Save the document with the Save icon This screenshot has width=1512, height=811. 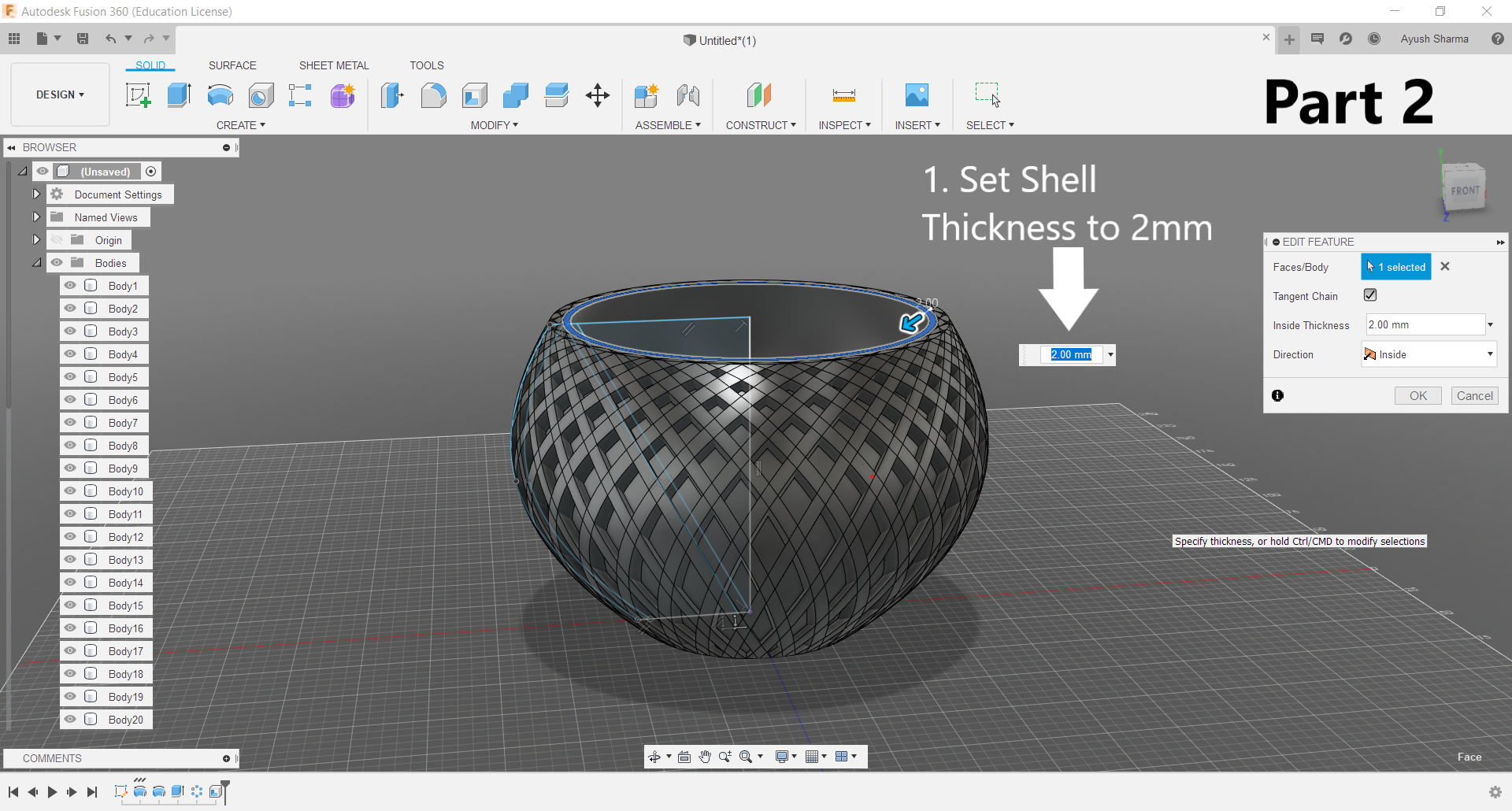tap(83, 39)
